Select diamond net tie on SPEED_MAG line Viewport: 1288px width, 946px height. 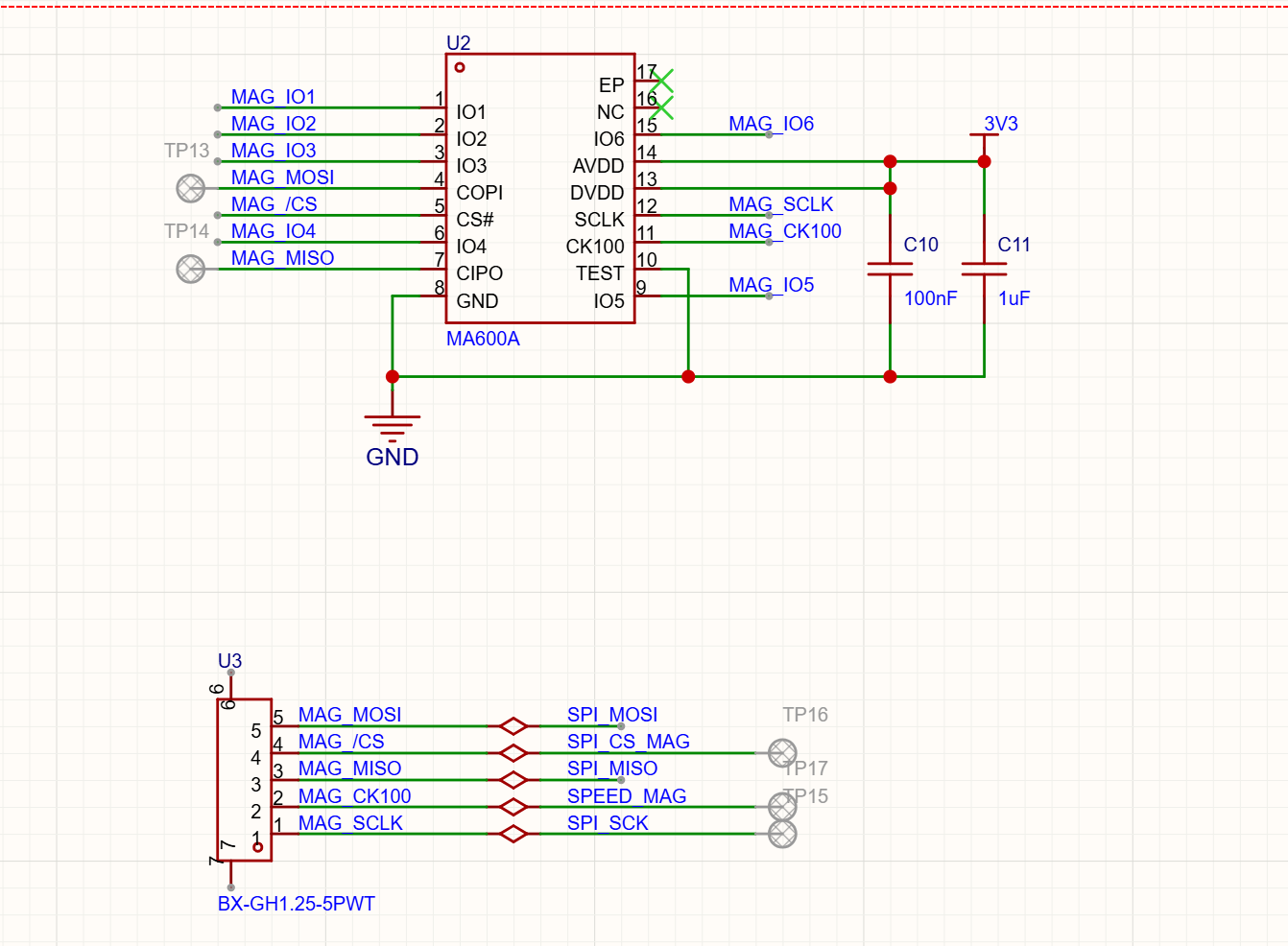point(513,807)
